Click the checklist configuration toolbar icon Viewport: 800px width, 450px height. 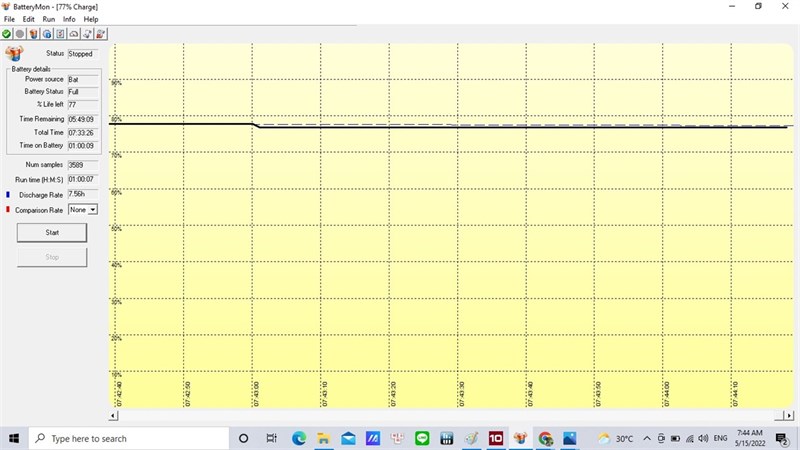point(60,34)
